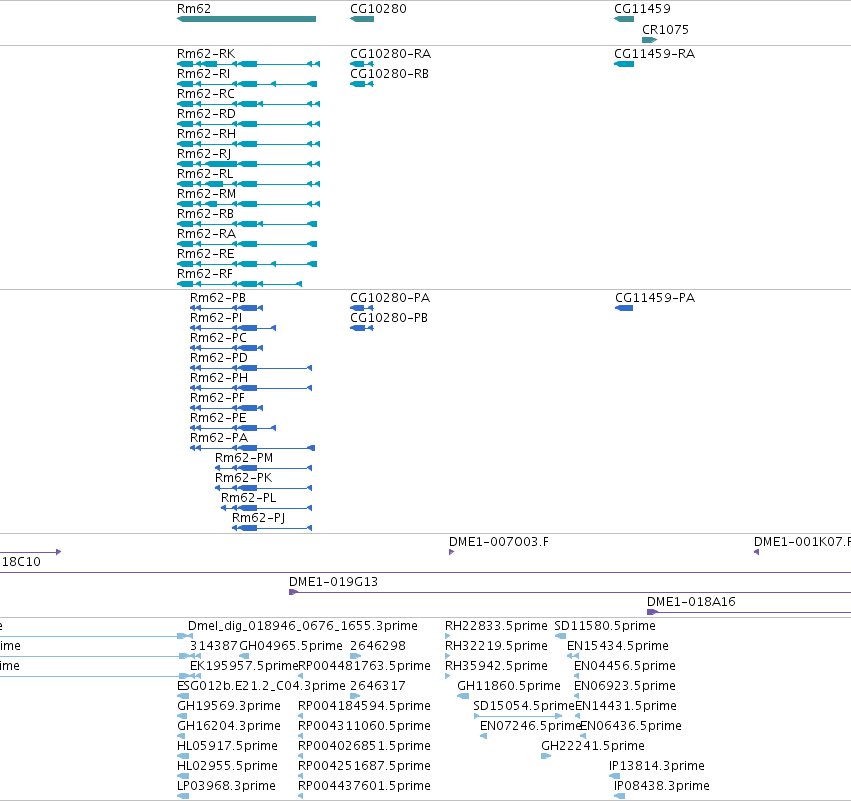Click the GH11860.5prime EST label
This screenshot has width=851, height=801.
point(509,686)
